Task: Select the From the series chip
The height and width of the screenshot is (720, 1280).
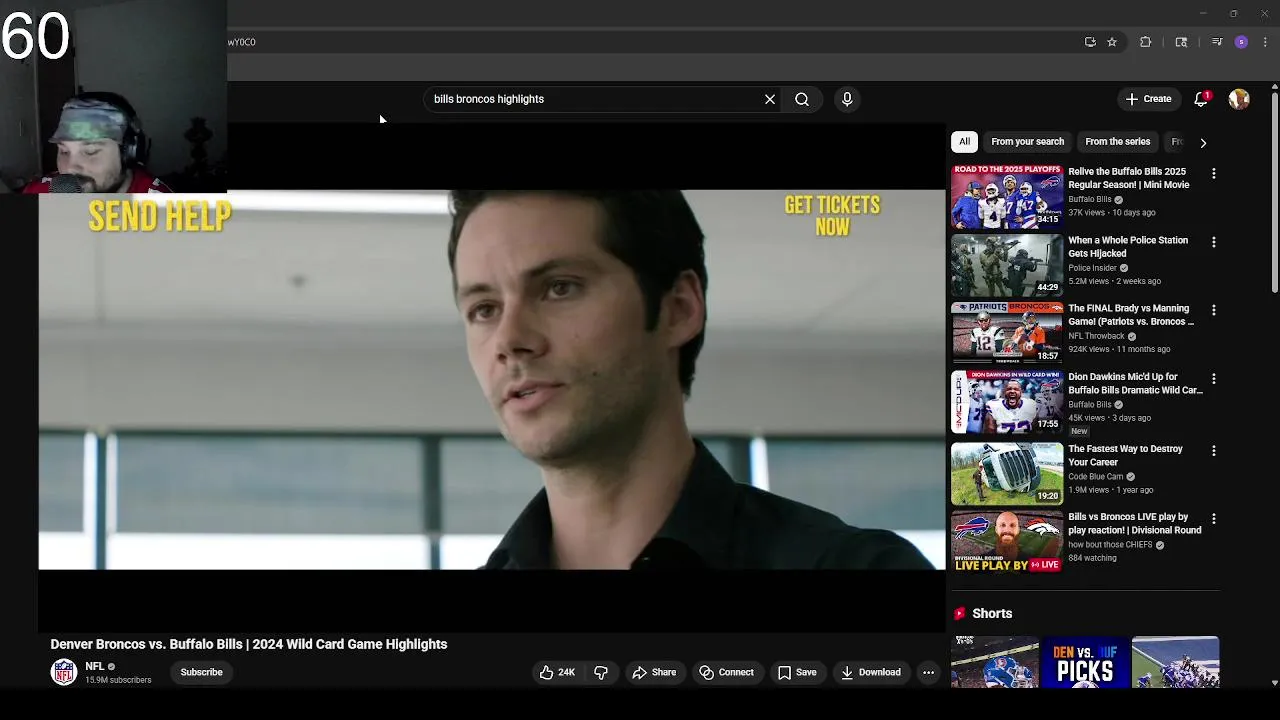Action: [x=1117, y=142]
